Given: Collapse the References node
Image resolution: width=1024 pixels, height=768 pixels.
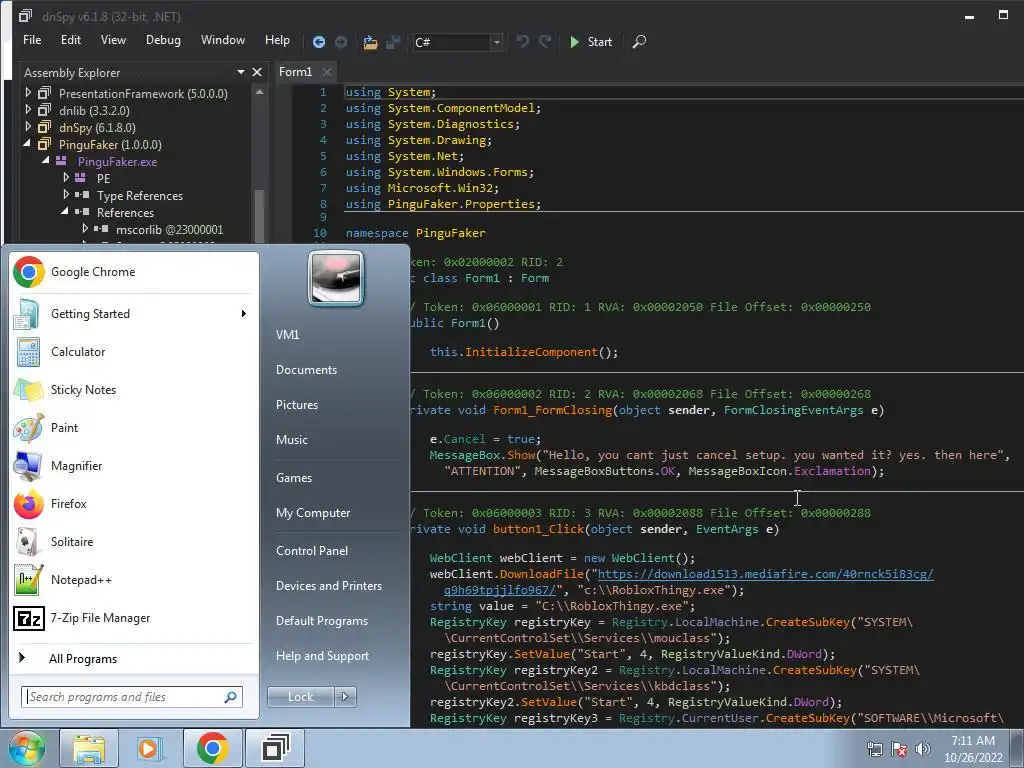Looking at the screenshot, I should (65, 212).
